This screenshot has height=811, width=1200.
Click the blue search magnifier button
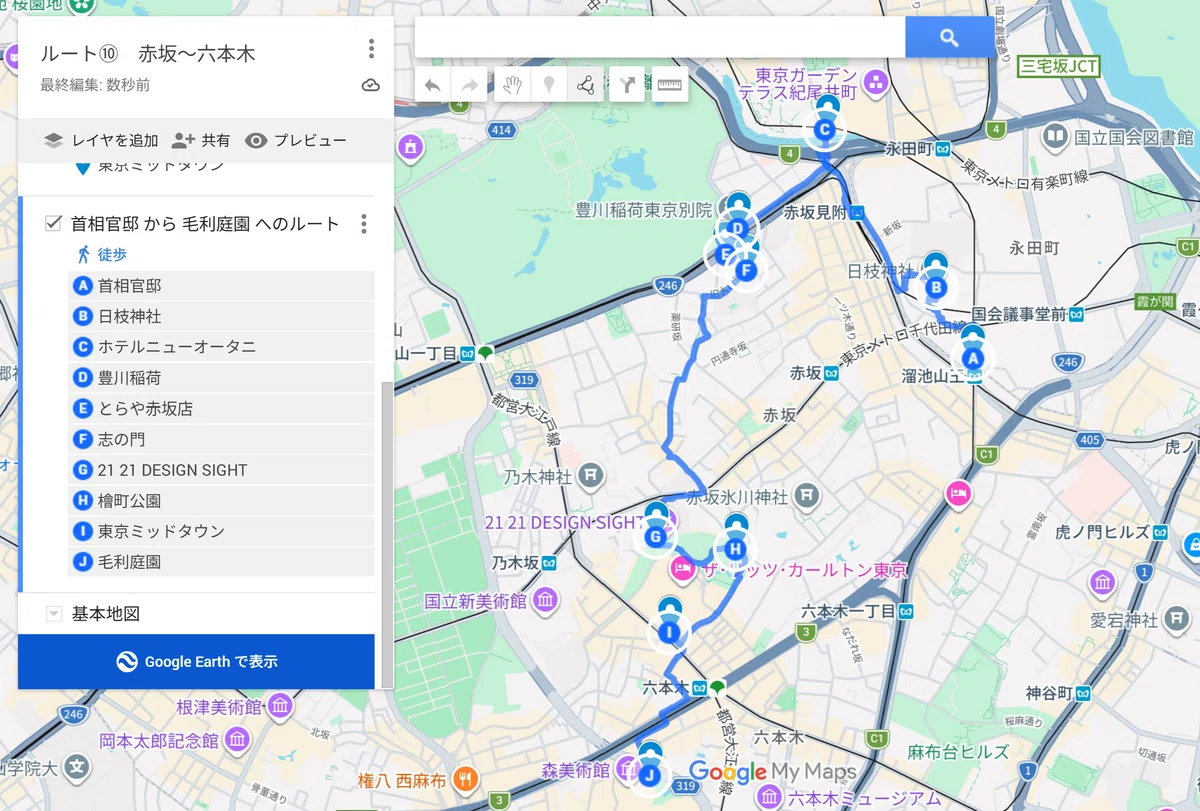(x=950, y=38)
